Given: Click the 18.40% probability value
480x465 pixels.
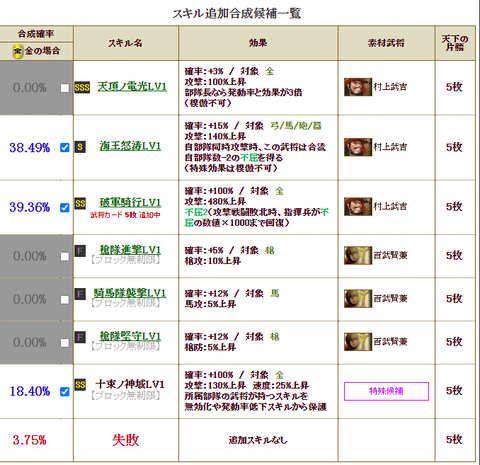Looking at the screenshot, I should (x=30, y=391).
